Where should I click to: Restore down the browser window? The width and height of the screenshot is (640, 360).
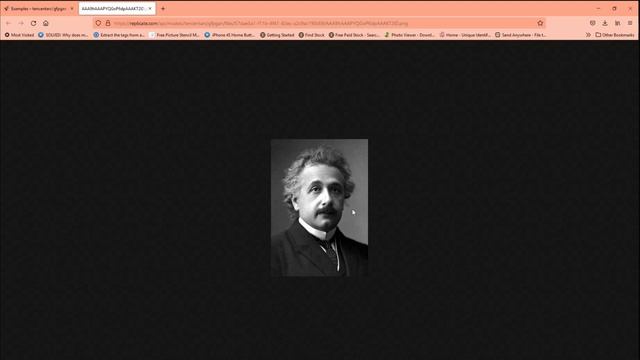(x=614, y=9)
